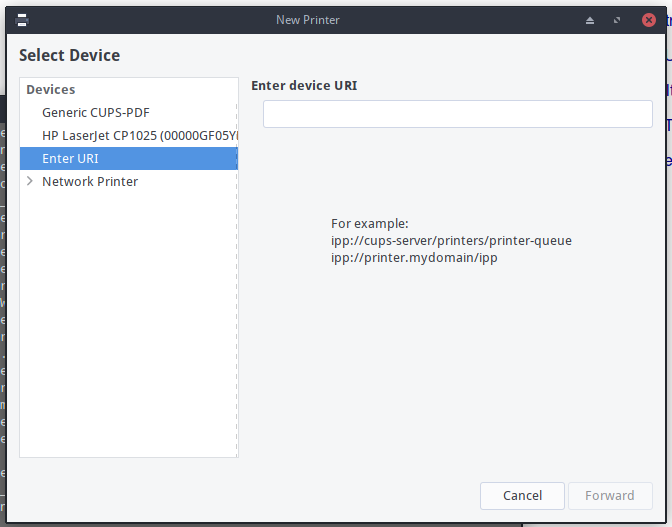Select the Enter URI entry
672x527 pixels.
click(x=129, y=159)
